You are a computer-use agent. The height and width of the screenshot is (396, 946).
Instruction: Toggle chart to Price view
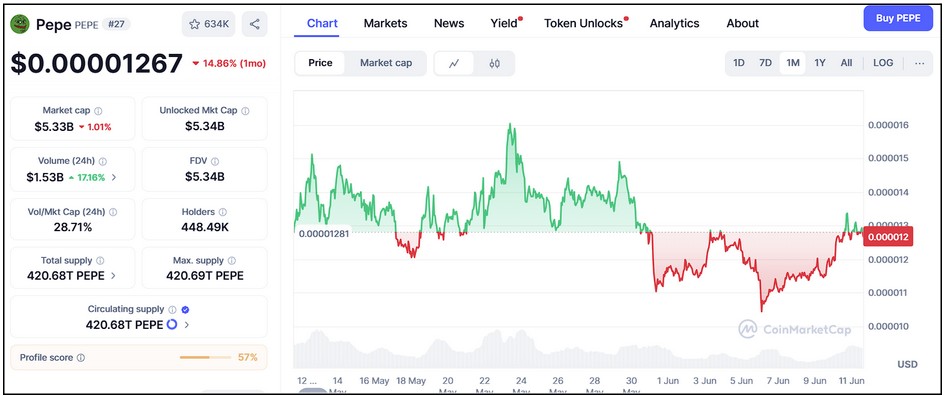(320, 63)
